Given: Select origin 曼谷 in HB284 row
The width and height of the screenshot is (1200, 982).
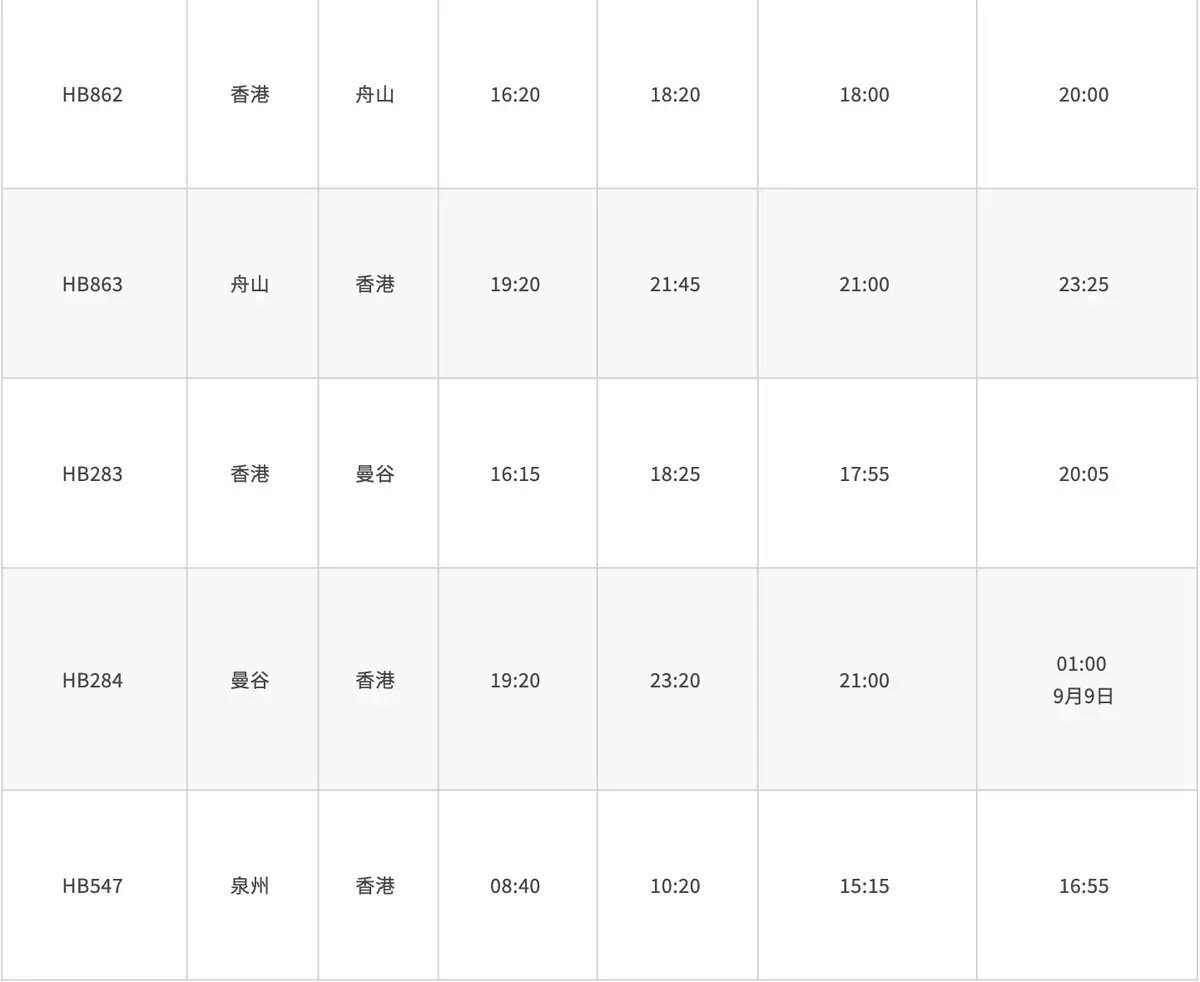Looking at the screenshot, I should tap(250, 681).
